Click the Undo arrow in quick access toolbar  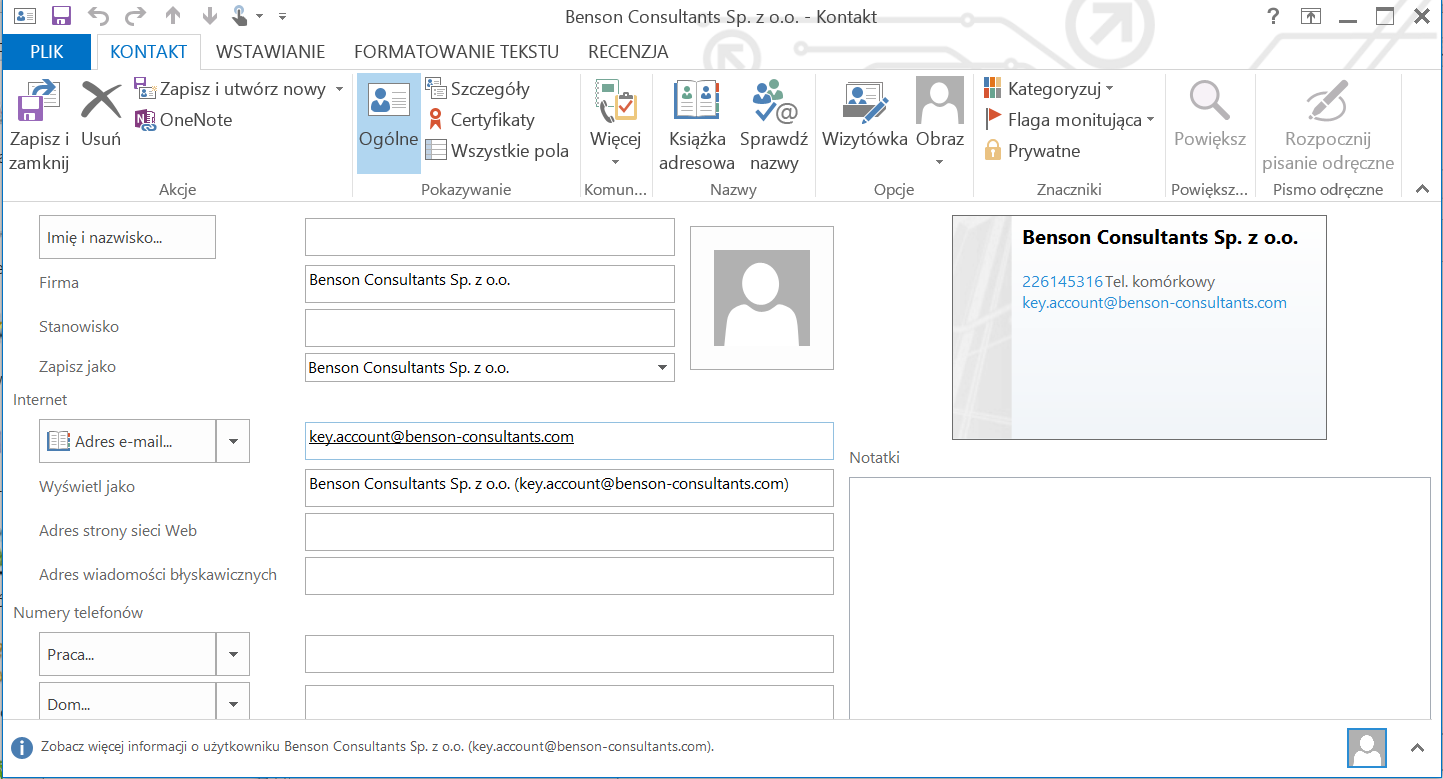click(x=98, y=16)
